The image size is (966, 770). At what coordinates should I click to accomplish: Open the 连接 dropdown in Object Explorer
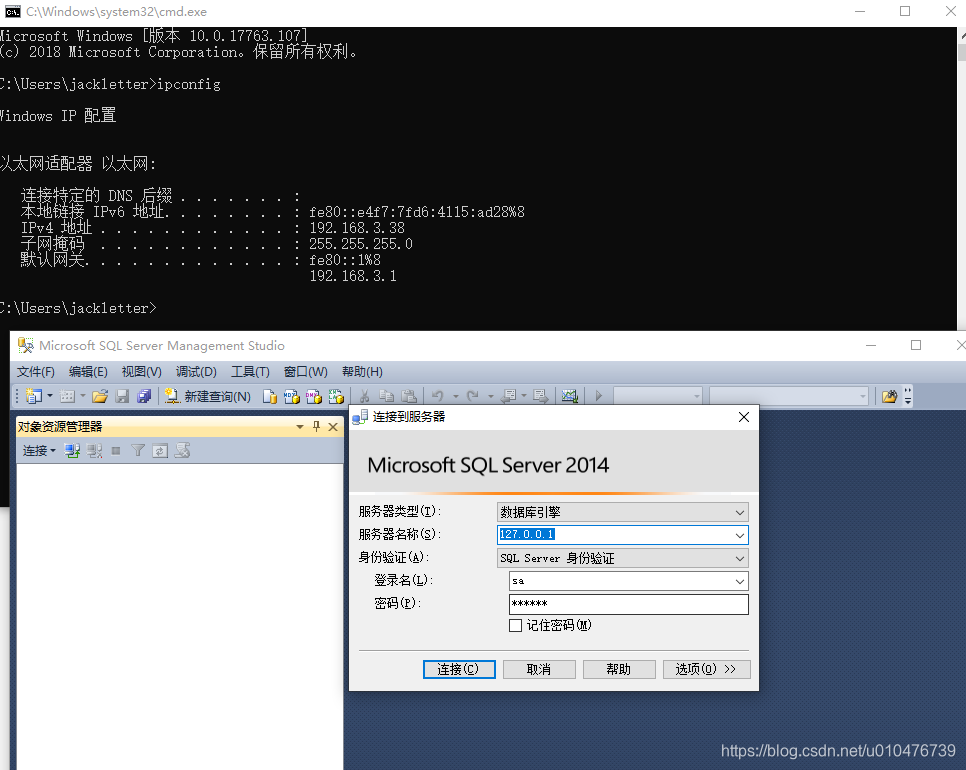39,451
